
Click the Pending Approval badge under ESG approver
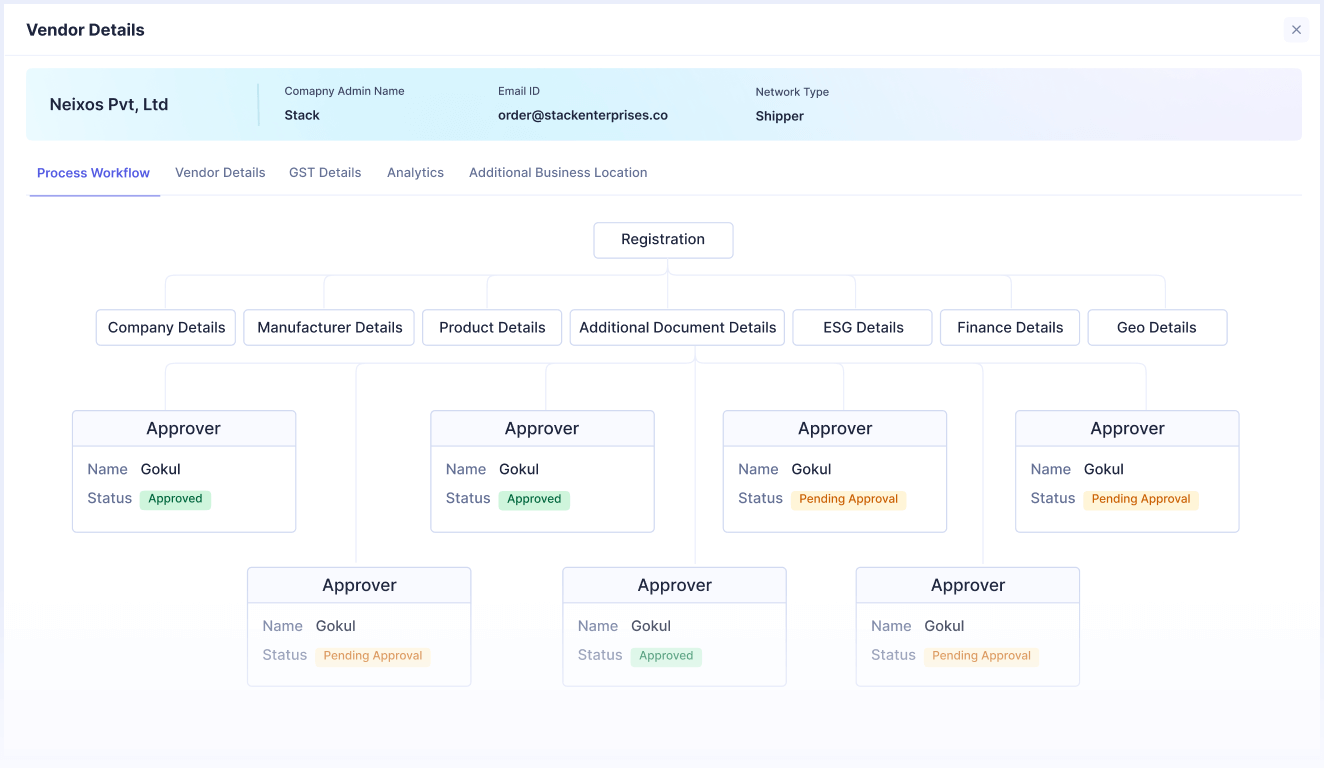(x=848, y=498)
